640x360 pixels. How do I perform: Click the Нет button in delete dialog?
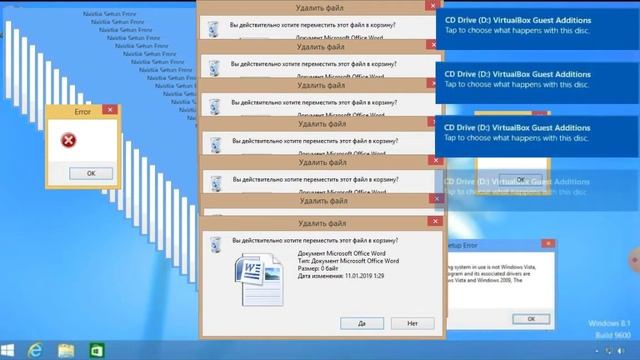412,323
